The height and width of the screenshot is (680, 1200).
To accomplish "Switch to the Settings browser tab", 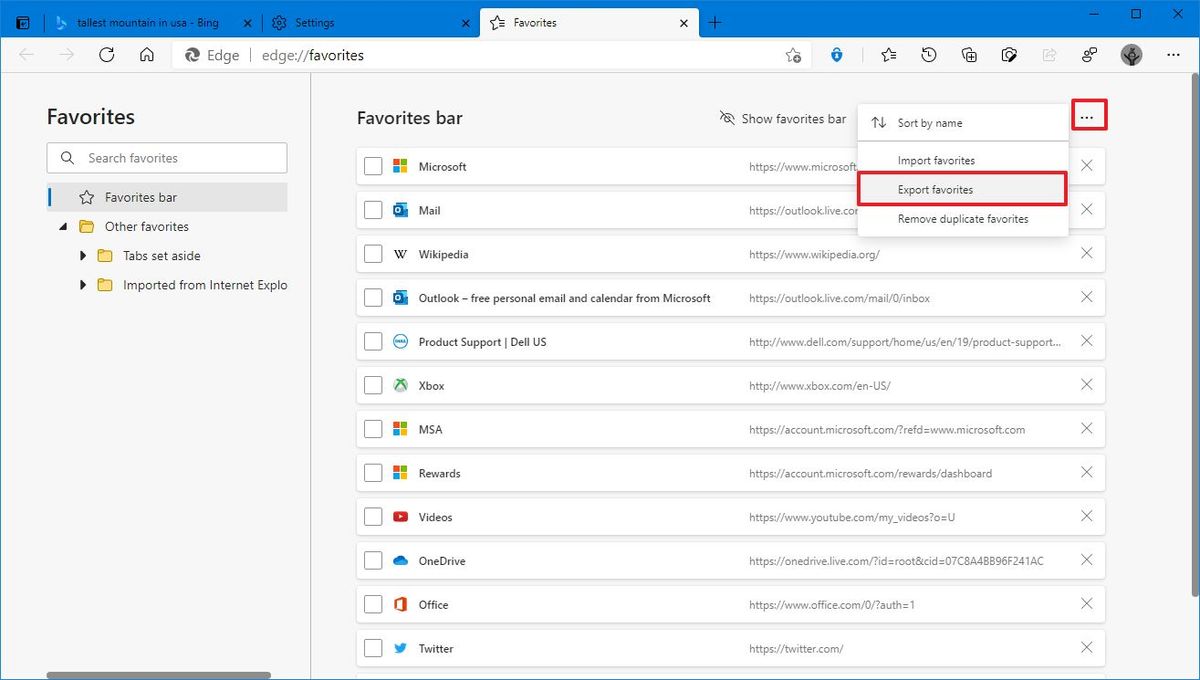I will (x=330, y=22).
